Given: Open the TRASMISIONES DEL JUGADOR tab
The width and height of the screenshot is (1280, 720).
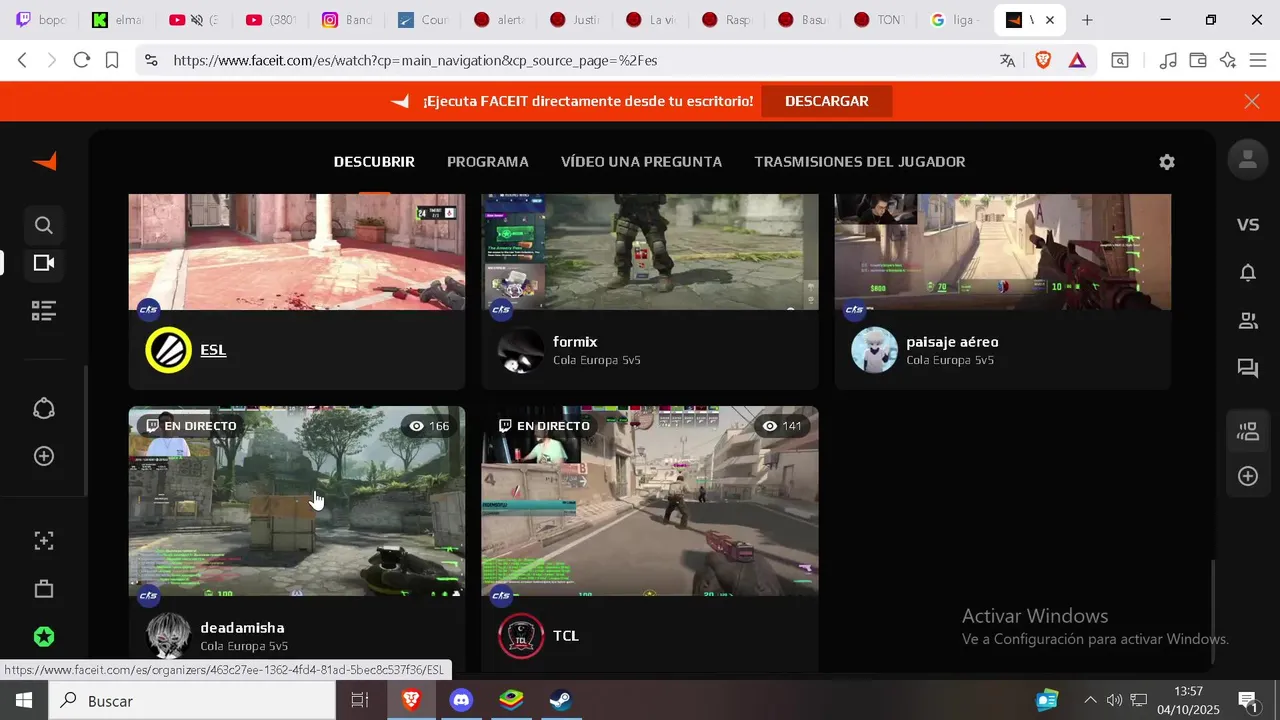Looking at the screenshot, I should point(860,162).
